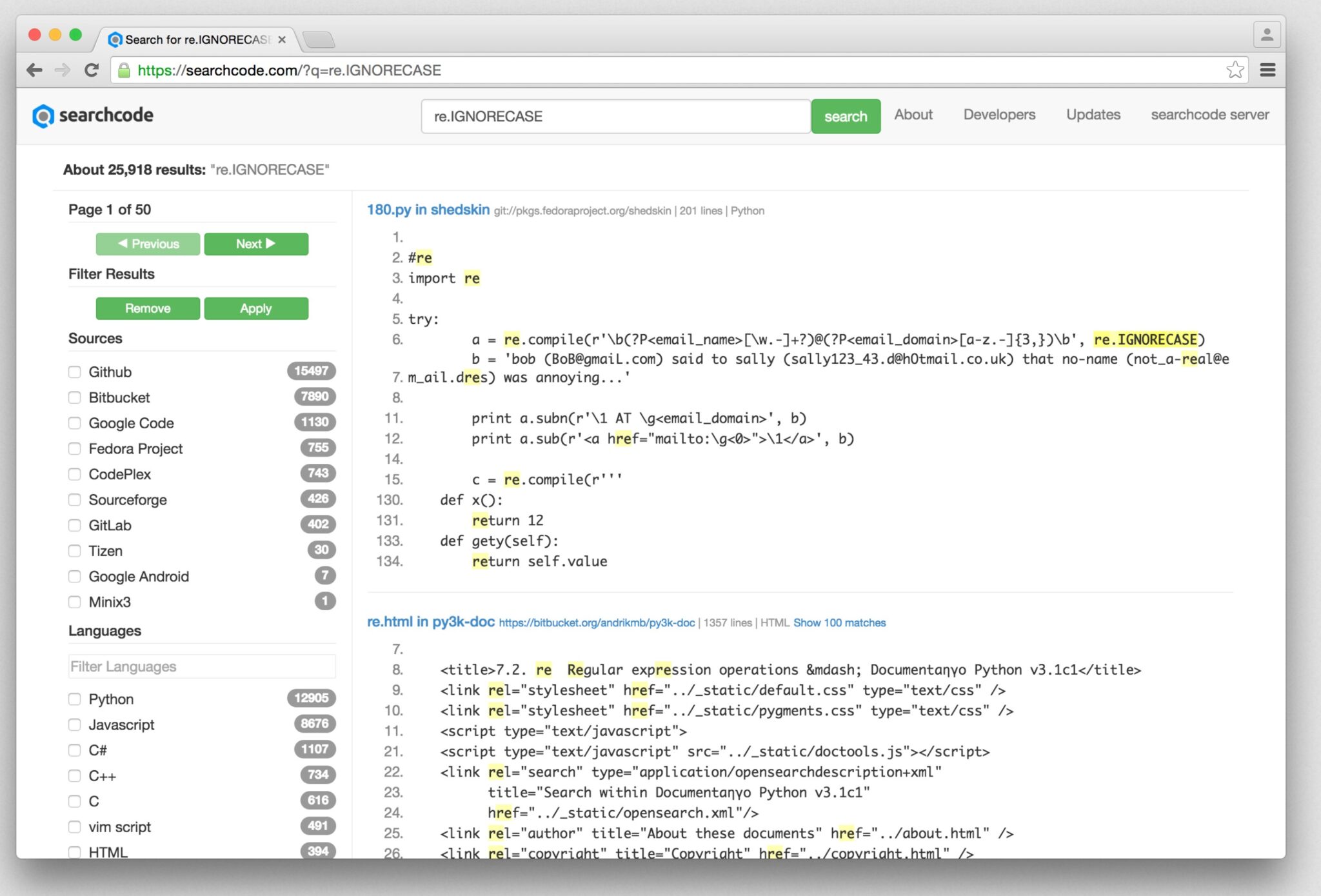
Task: Select the Updates menu item
Action: [1093, 115]
